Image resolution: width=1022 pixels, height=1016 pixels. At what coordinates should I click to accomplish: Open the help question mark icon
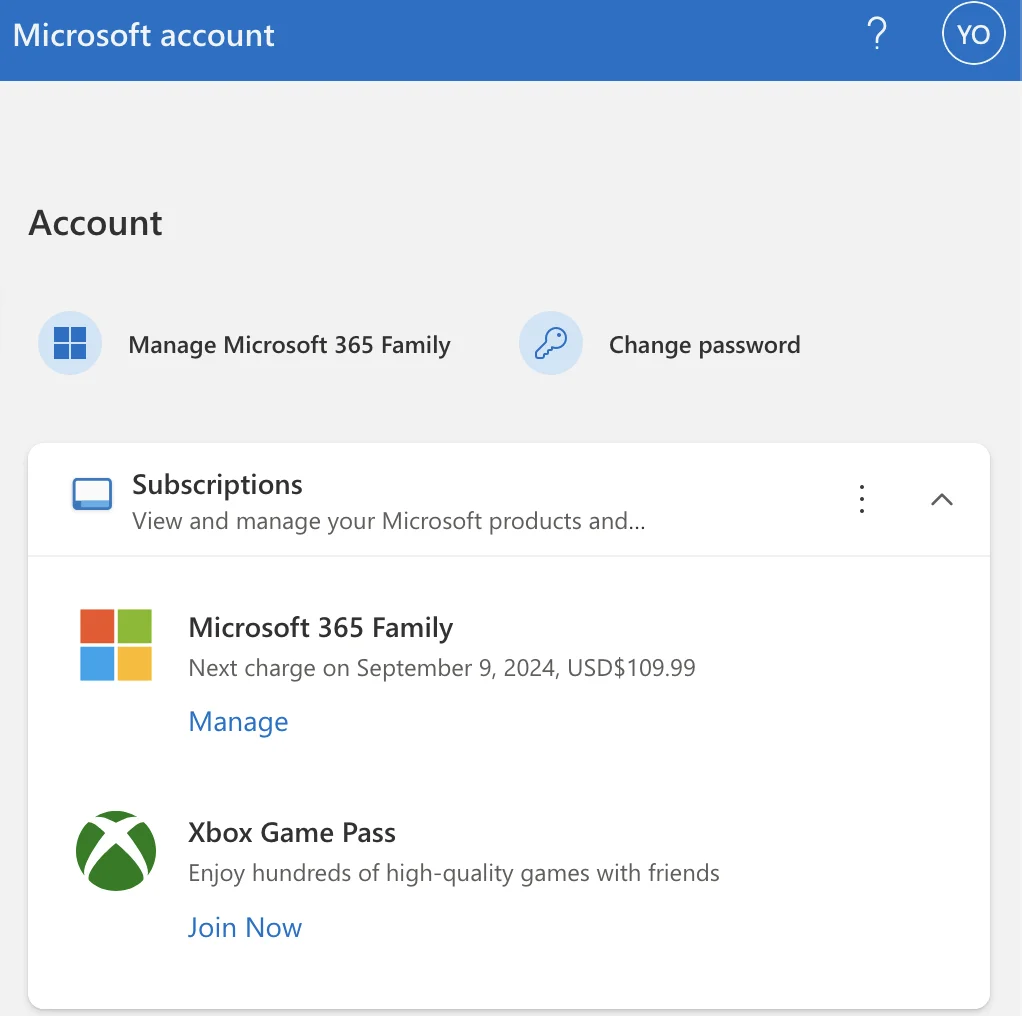[877, 34]
